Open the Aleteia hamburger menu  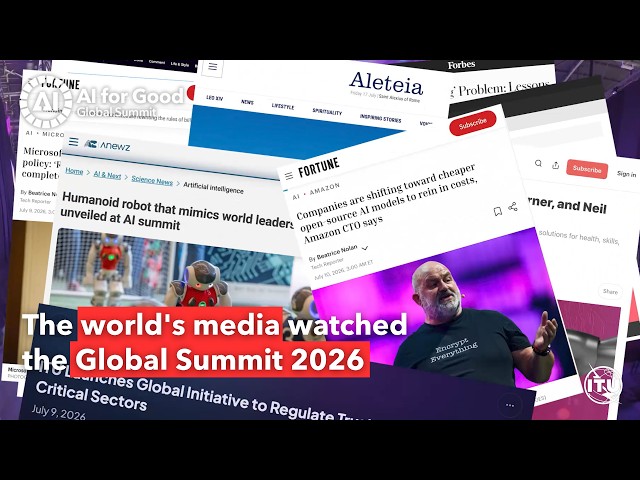point(212,66)
